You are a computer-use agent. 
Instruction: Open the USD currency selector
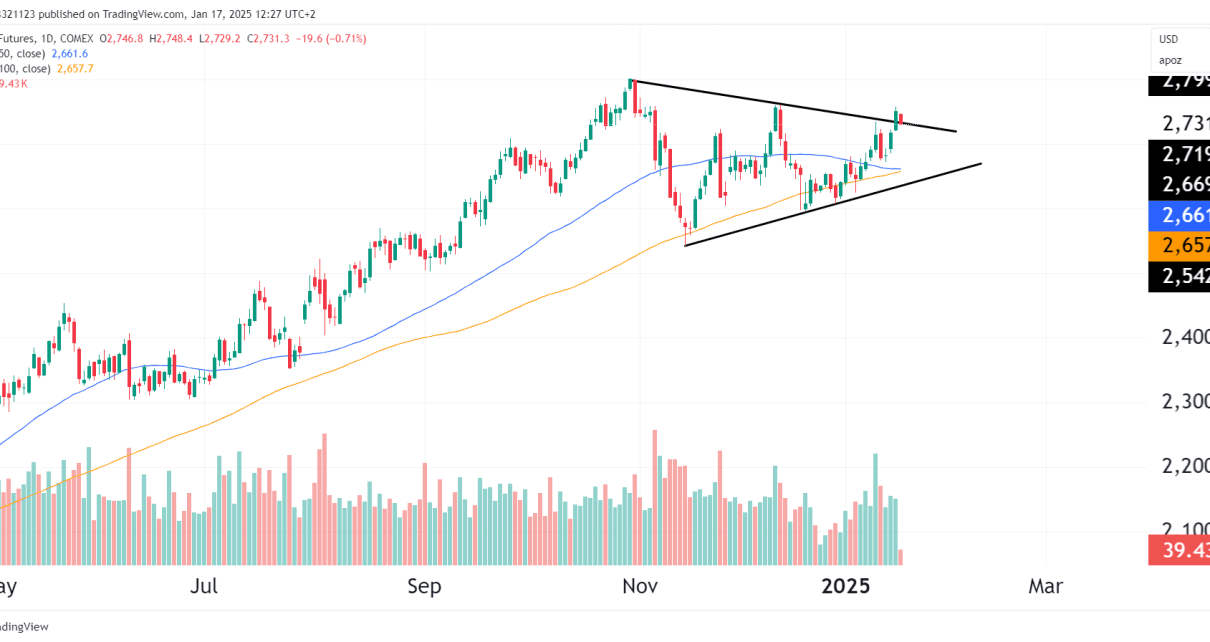pyautogui.click(x=1169, y=39)
